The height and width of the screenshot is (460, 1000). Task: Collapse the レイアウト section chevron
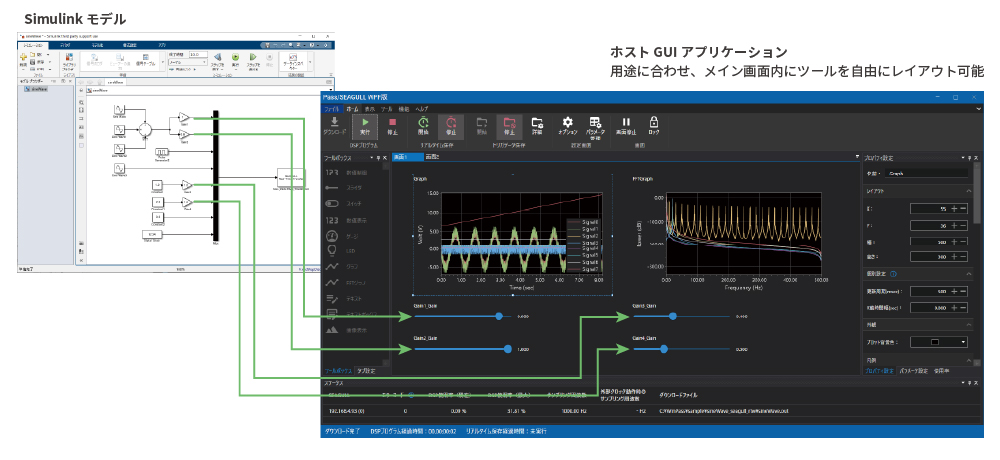[x=969, y=191]
